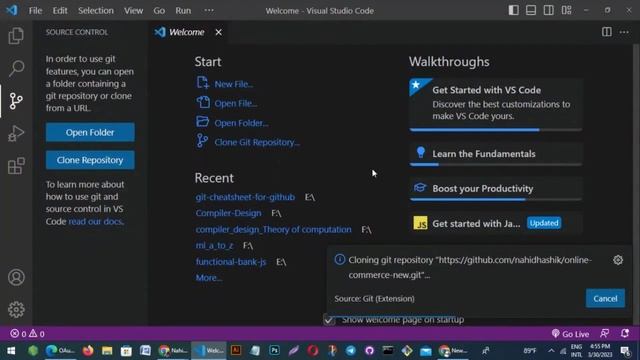This screenshot has width=640, height=360.
Task: Click Open File... under Start
Action: pos(227,103)
